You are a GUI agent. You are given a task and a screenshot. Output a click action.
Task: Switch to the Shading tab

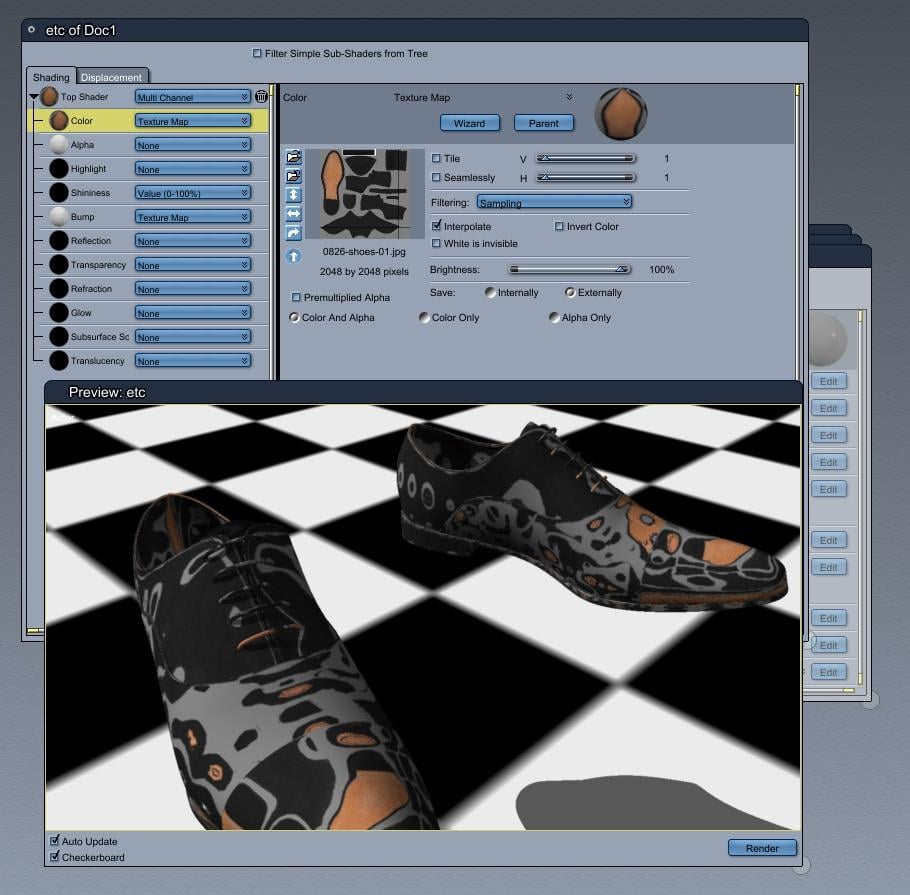click(x=51, y=77)
